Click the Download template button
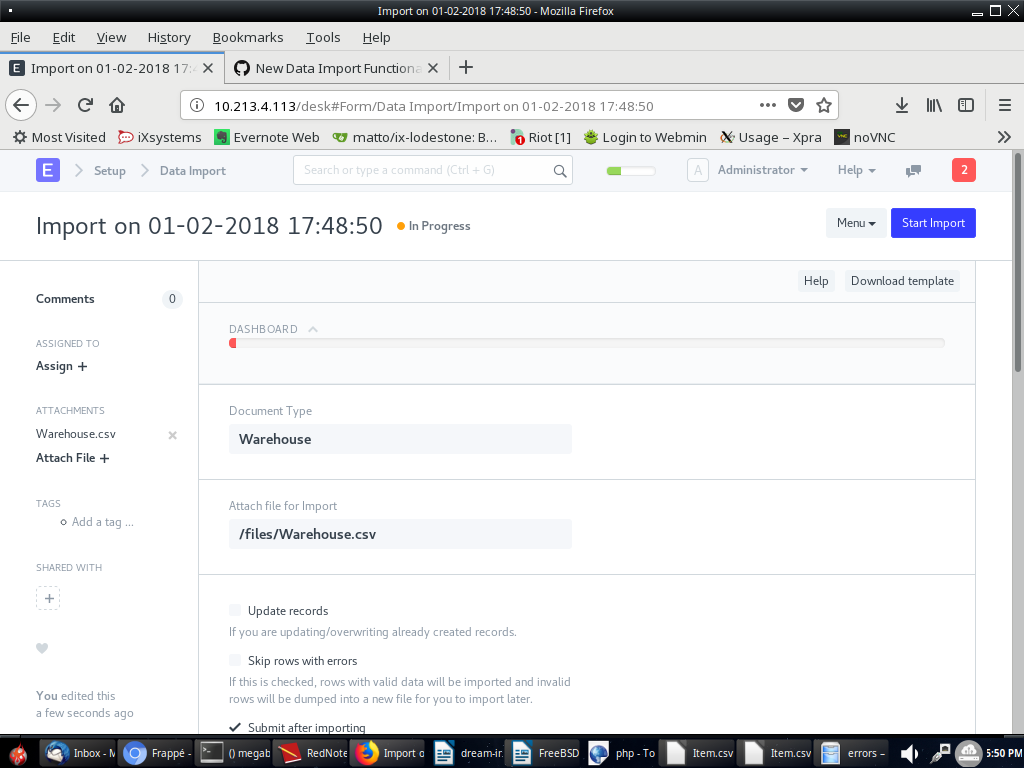 pyautogui.click(x=901, y=281)
